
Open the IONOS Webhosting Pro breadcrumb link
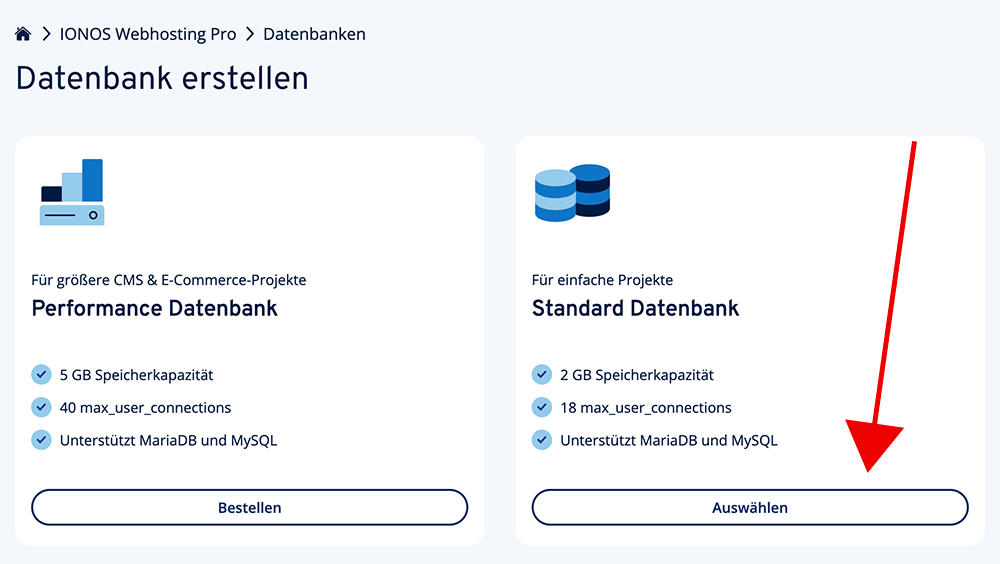148,34
